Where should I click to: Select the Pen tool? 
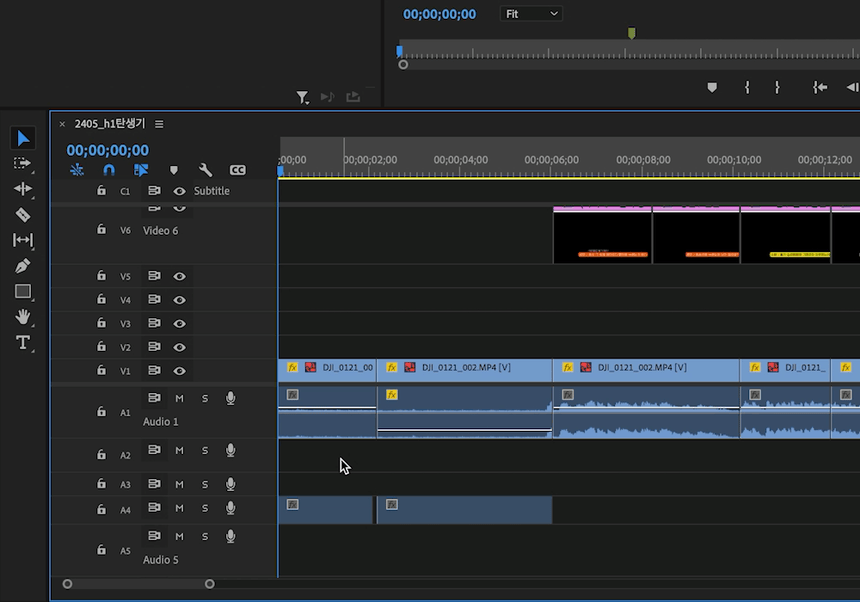tap(23, 266)
